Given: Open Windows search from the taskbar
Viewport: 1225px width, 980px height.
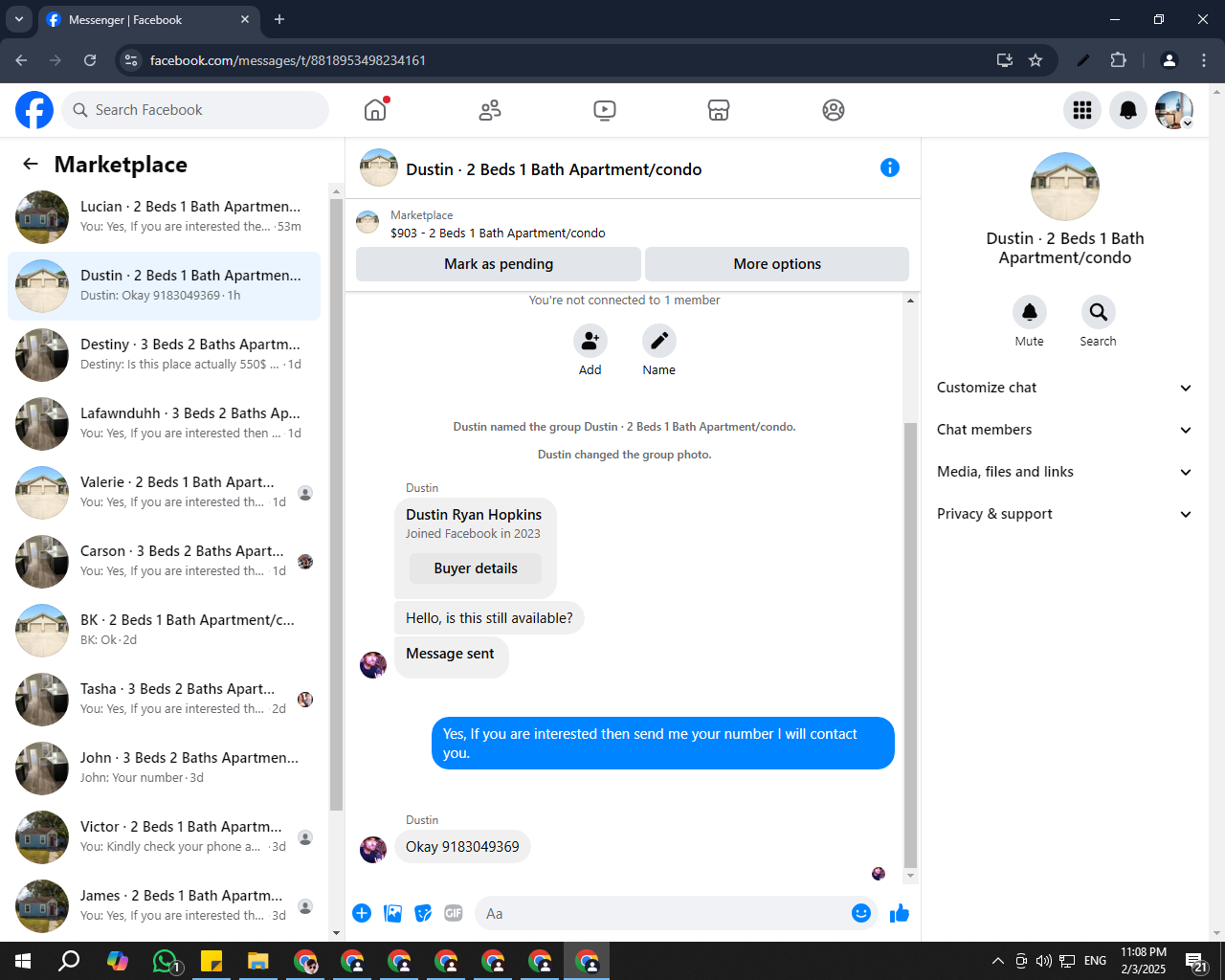Looking at the screenshot, I should [69, 961].
